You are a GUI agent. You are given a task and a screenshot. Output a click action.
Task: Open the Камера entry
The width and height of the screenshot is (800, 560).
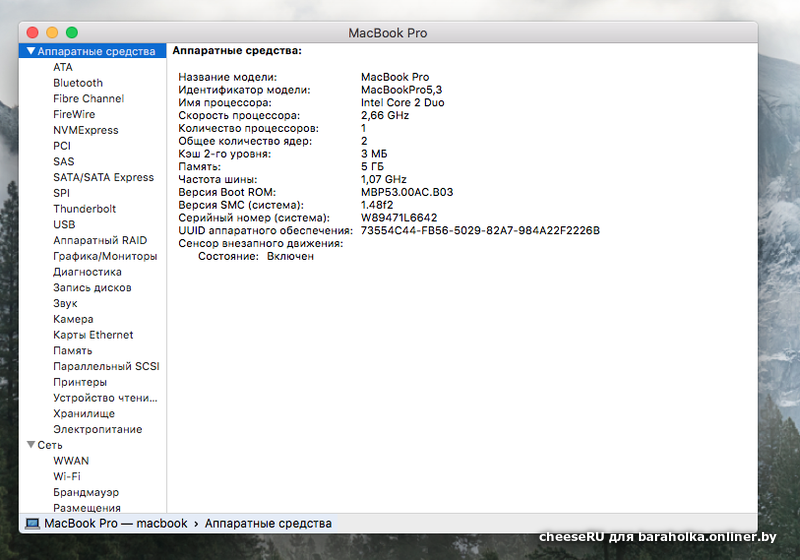tap(73, 319)
